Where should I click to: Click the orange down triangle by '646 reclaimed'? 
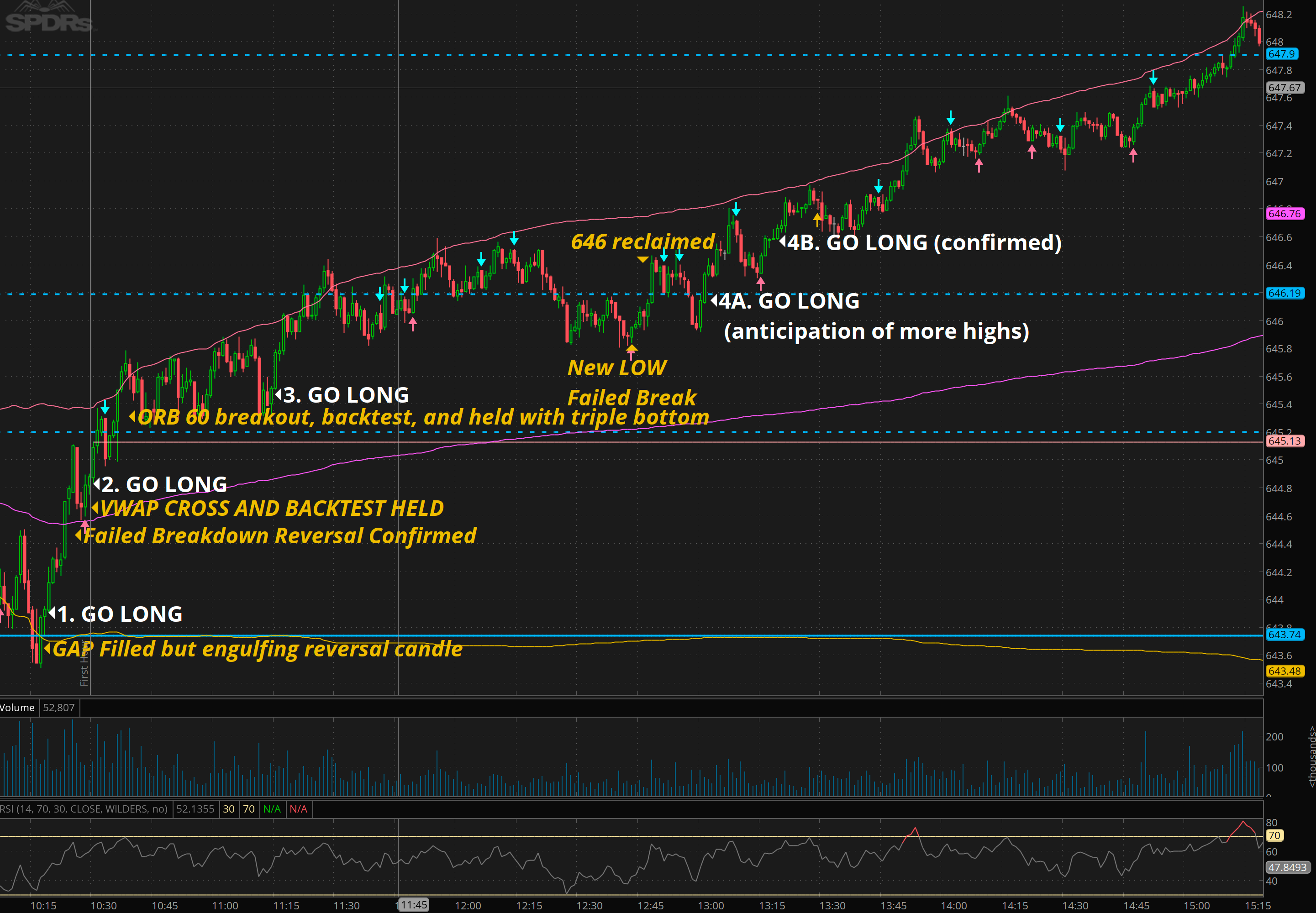[x=642, y=259]
